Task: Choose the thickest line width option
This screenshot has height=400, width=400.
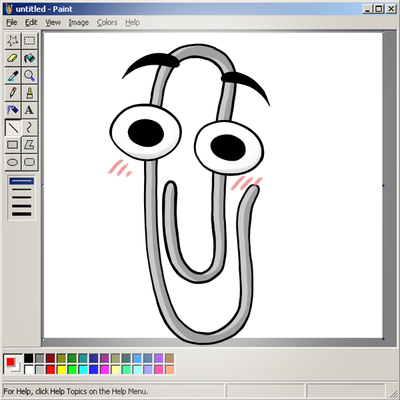Action: [x=22, y=214]
